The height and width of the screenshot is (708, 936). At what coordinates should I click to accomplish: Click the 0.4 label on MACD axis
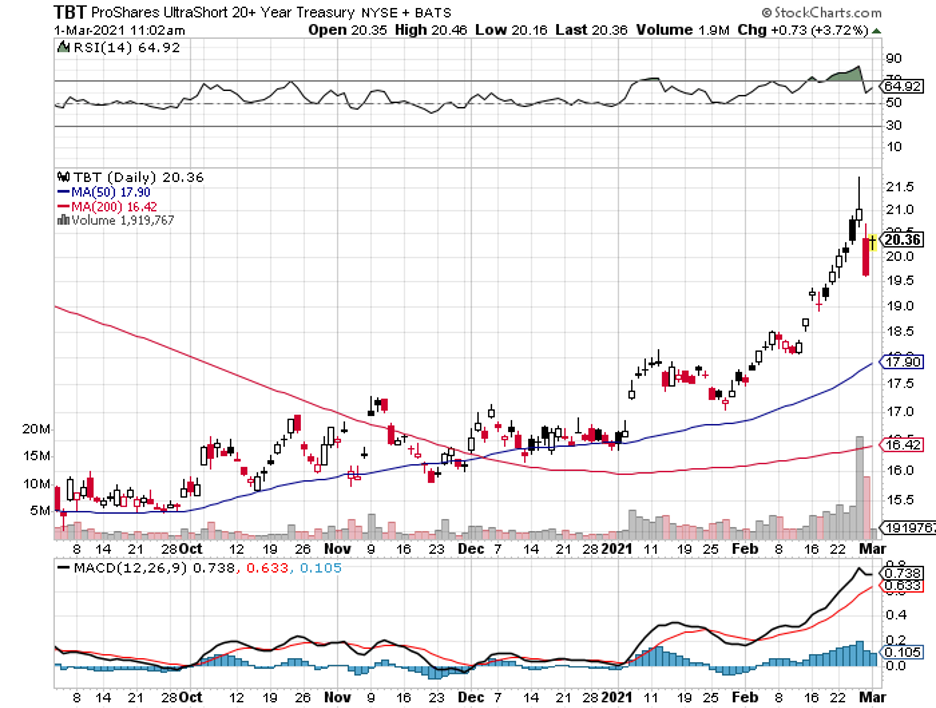[x=895, y=615]
